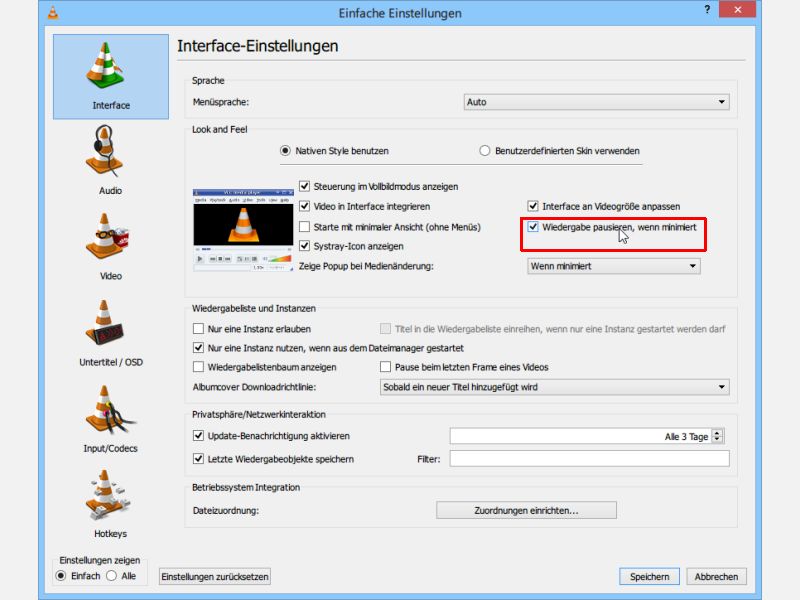Click the Betriebssystem Integration group label
Screen dimensions: 800x600
pos(246,487)
